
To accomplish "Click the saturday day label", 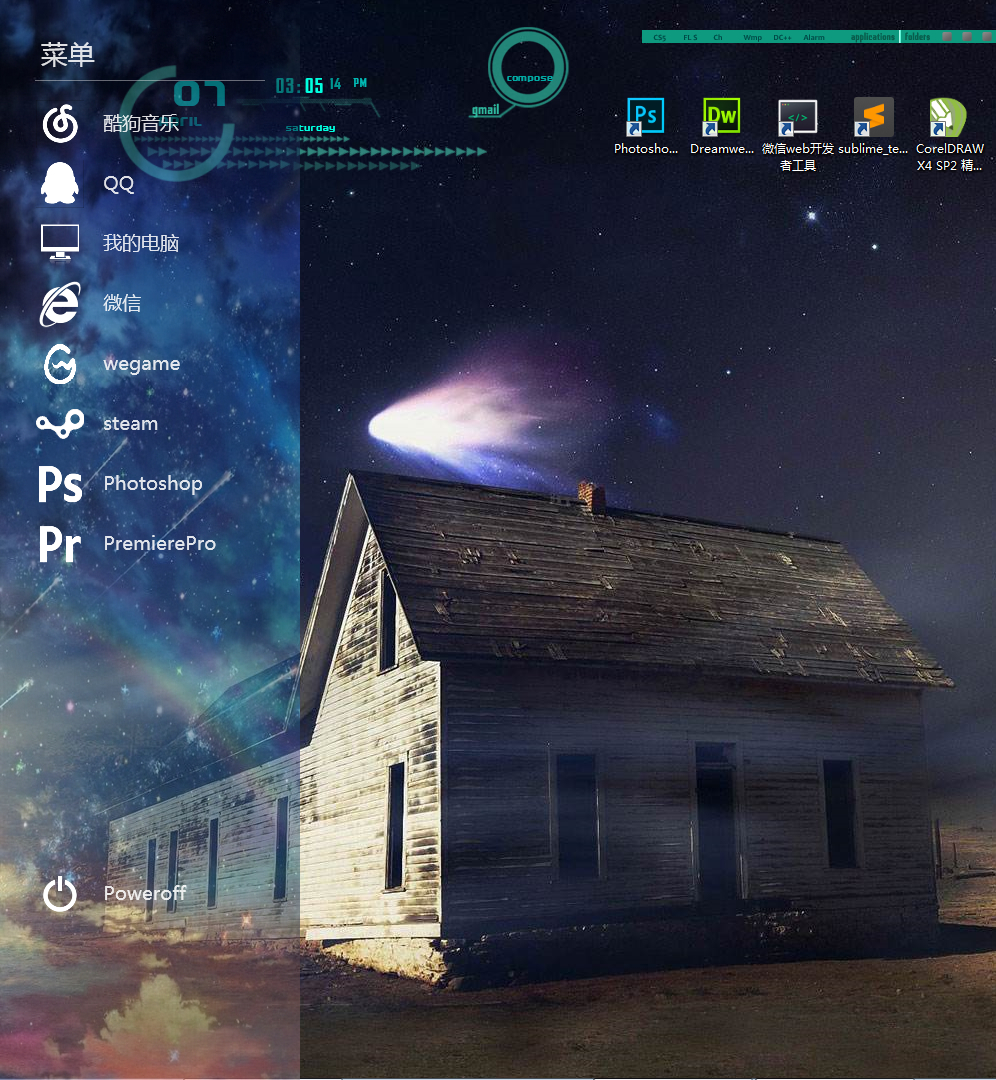I will [311, 128].
